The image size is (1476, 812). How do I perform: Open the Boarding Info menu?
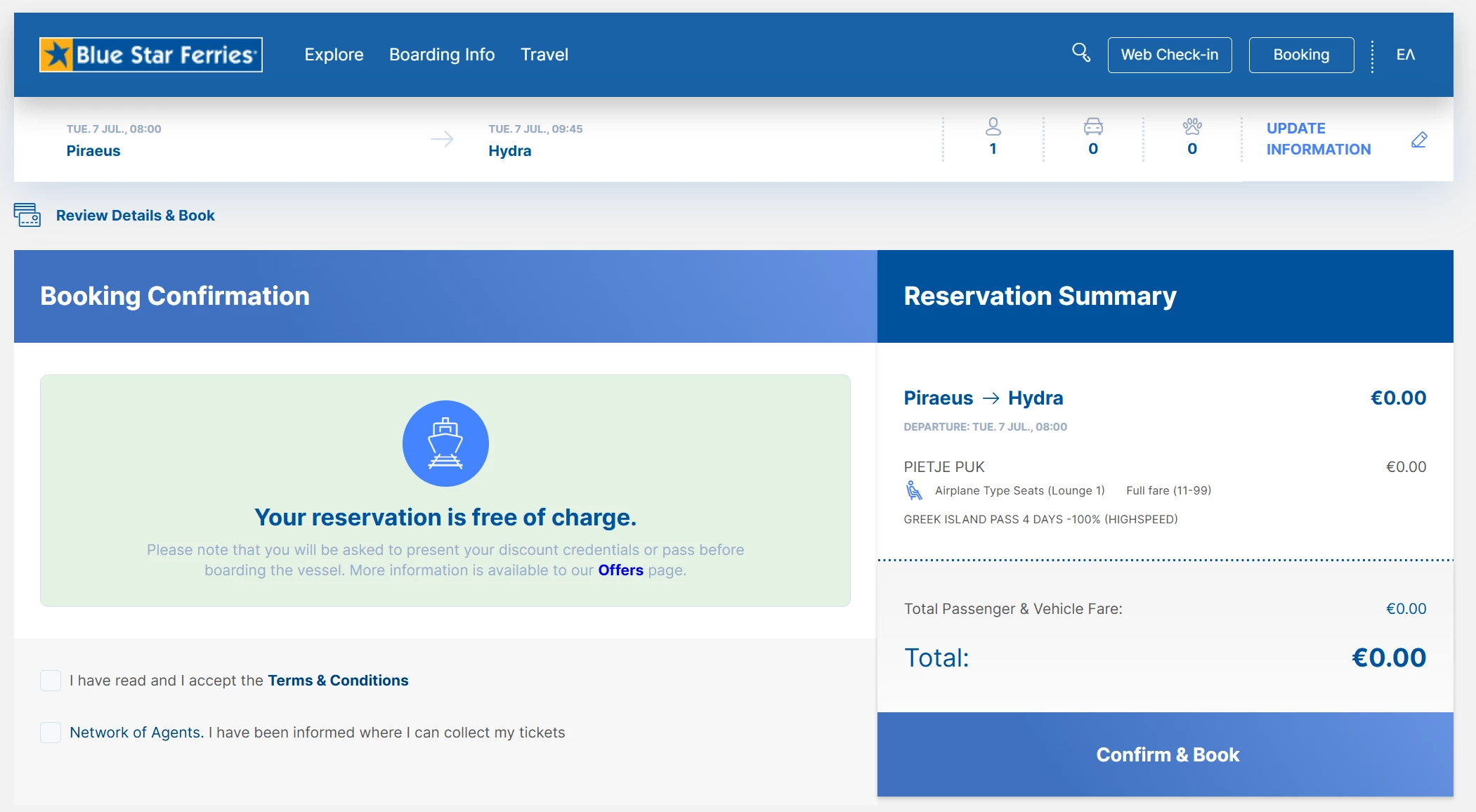click(442, 55)
